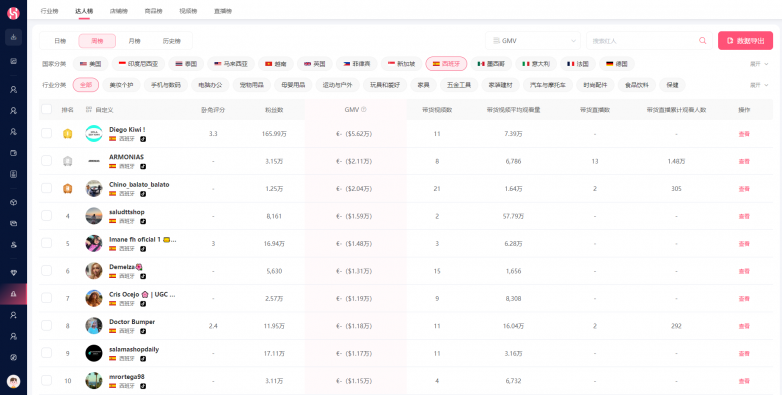The image size is (782, 395).
Task: Check the ARMONIAS row checkbox
Action: [46, 161]
